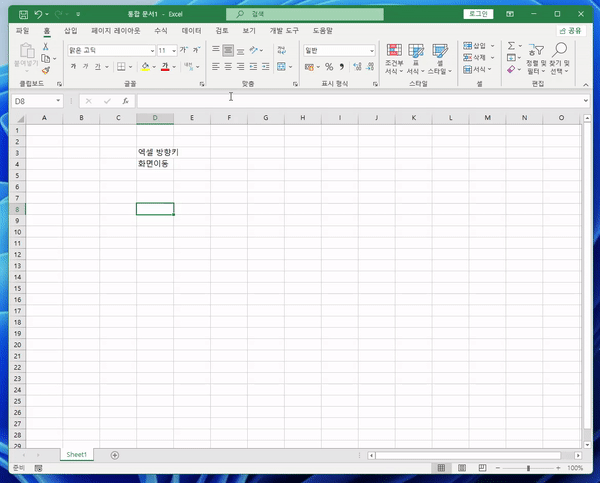Click the insert function fx icon
This screenshot has height=483, width=600.
126,101
